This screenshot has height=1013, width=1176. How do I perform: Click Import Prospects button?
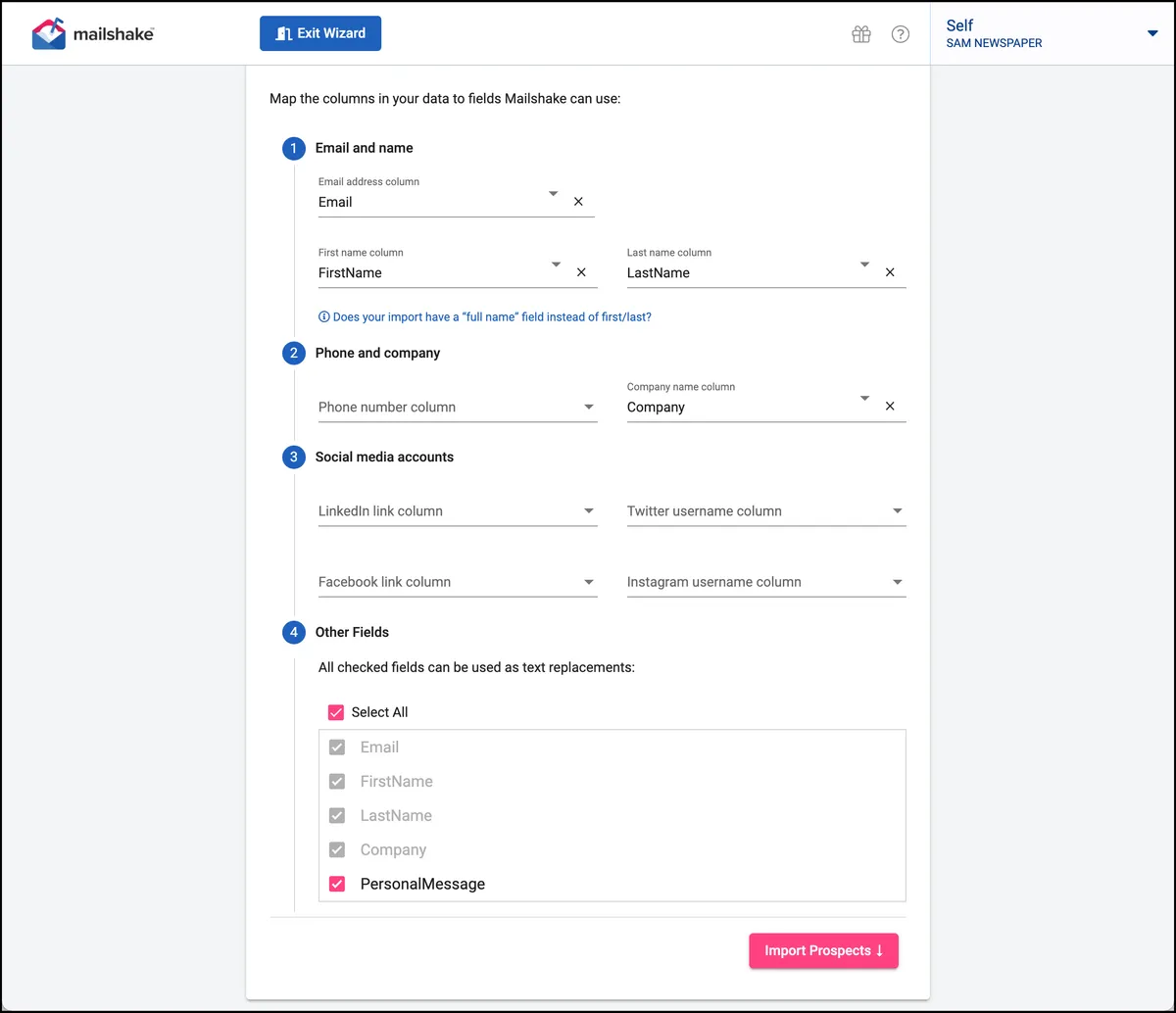[x=823, y=950]
